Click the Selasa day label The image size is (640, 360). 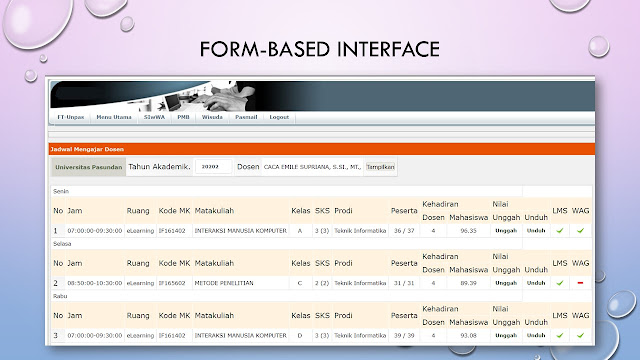tap(62, 244)
